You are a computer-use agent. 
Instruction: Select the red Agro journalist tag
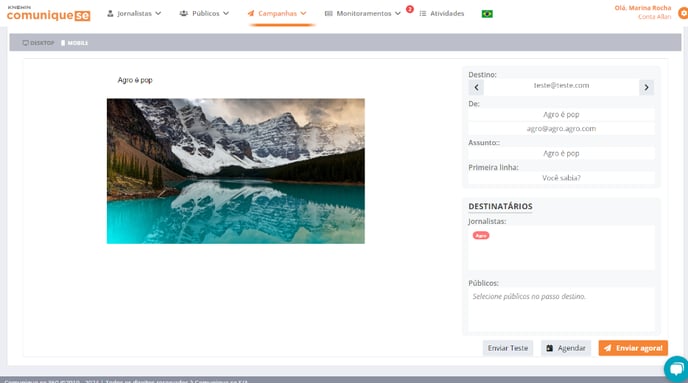[481, 236]
